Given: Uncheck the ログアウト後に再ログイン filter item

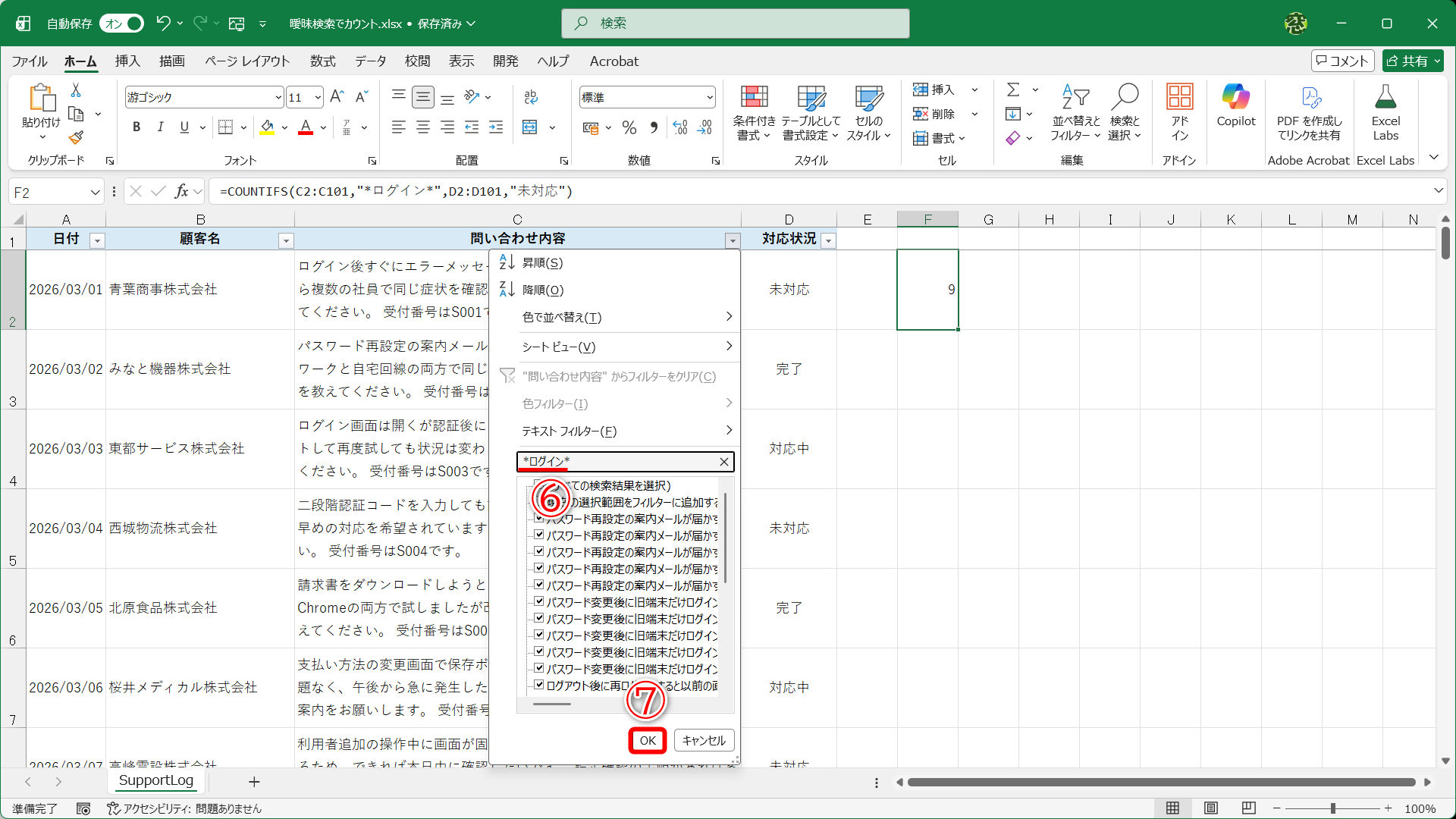Looking at the screenshot, I should [x=539, y=684].
